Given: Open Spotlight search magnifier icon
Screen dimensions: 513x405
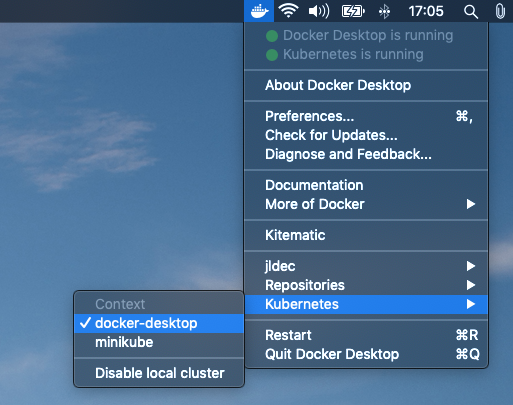Looking at the screenshot, I should (x=471, y=12).
